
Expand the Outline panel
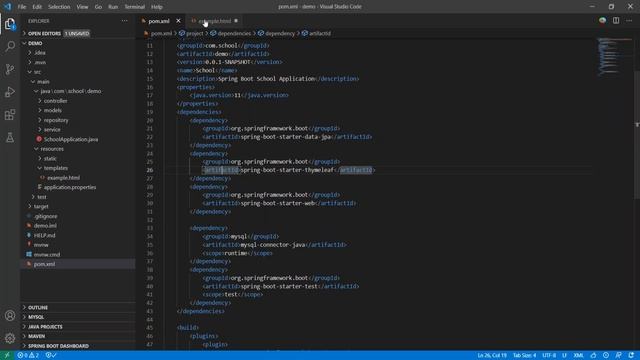(78, 307)
